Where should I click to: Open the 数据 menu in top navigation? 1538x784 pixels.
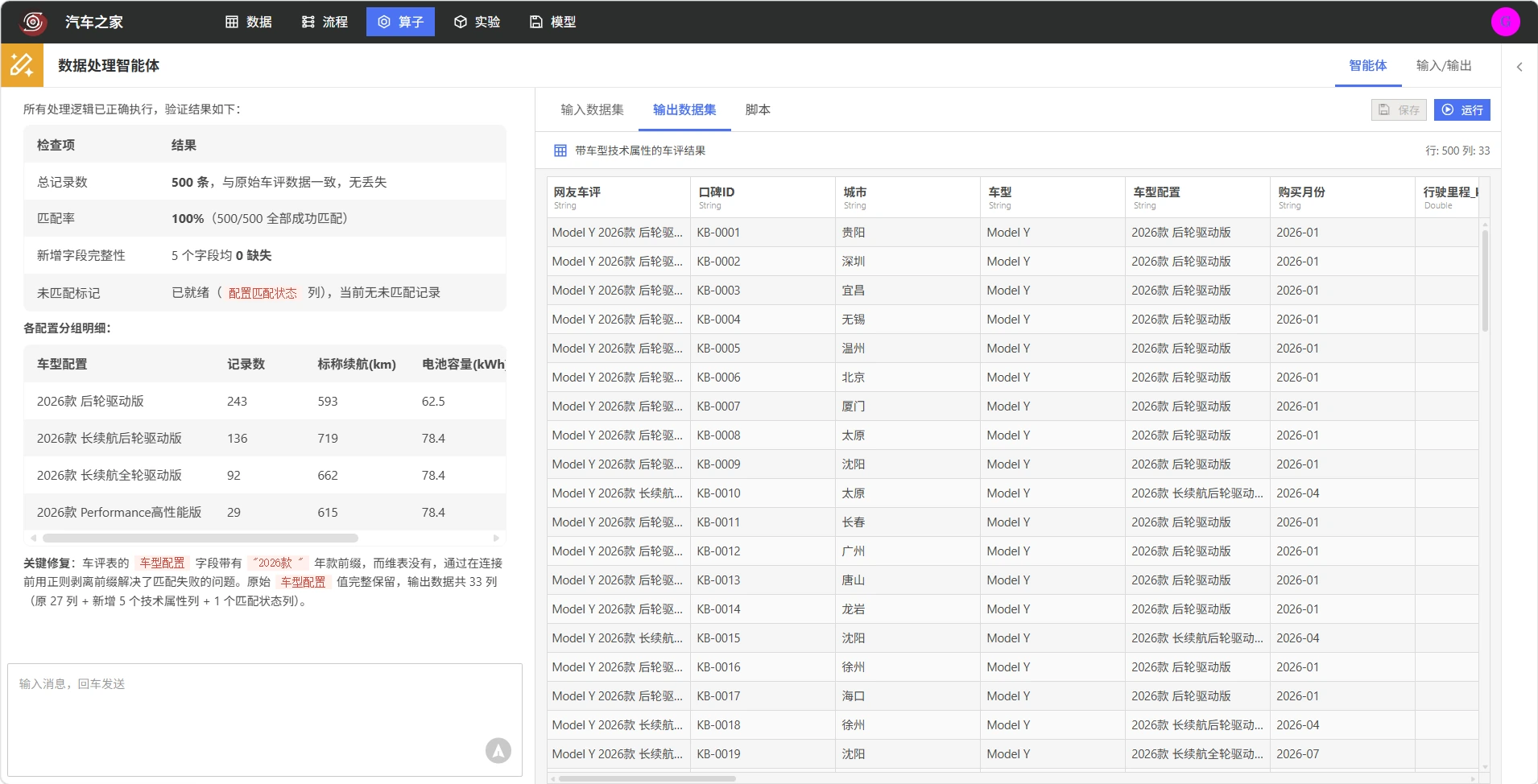(x=248, y=22)
